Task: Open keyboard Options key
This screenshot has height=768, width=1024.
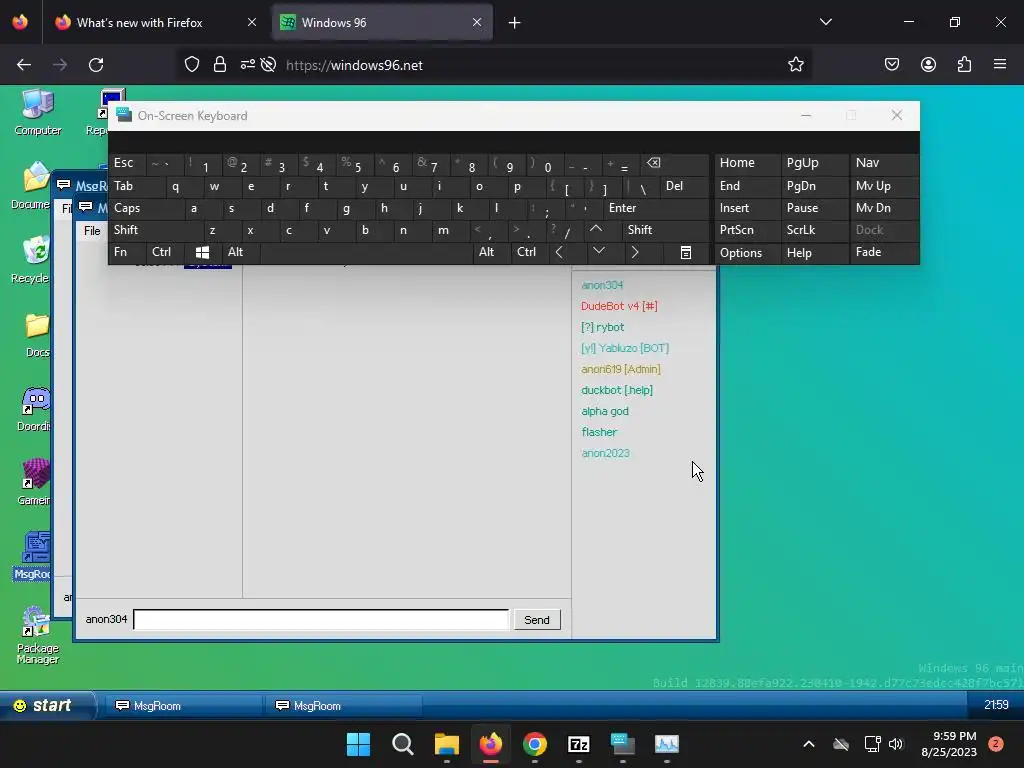Action: 747,252
